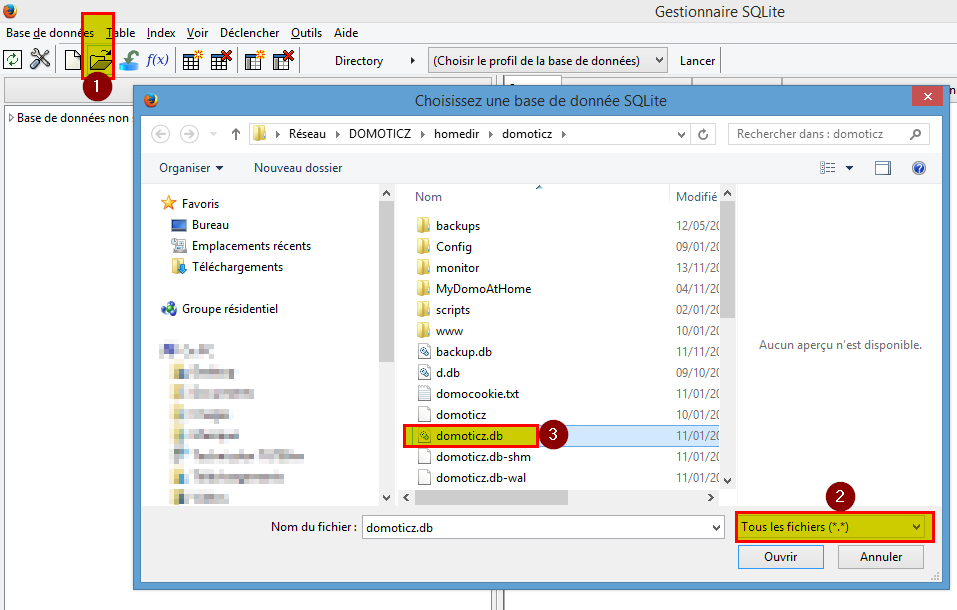Open the Organiser dropdown menu
The image size is (957, 610).
point(191,168)
